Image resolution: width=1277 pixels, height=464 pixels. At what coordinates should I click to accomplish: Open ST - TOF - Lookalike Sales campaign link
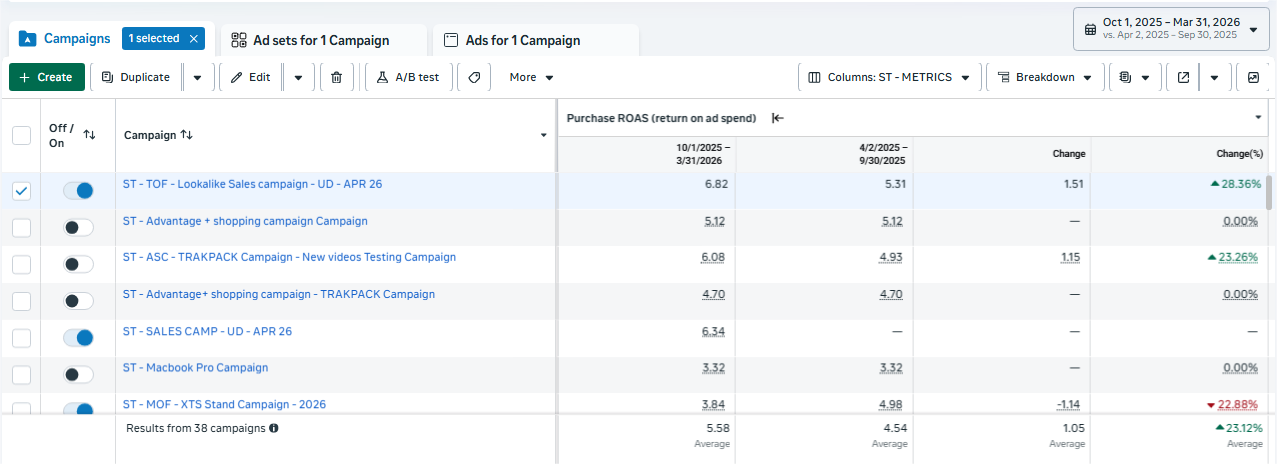(252, 184)
